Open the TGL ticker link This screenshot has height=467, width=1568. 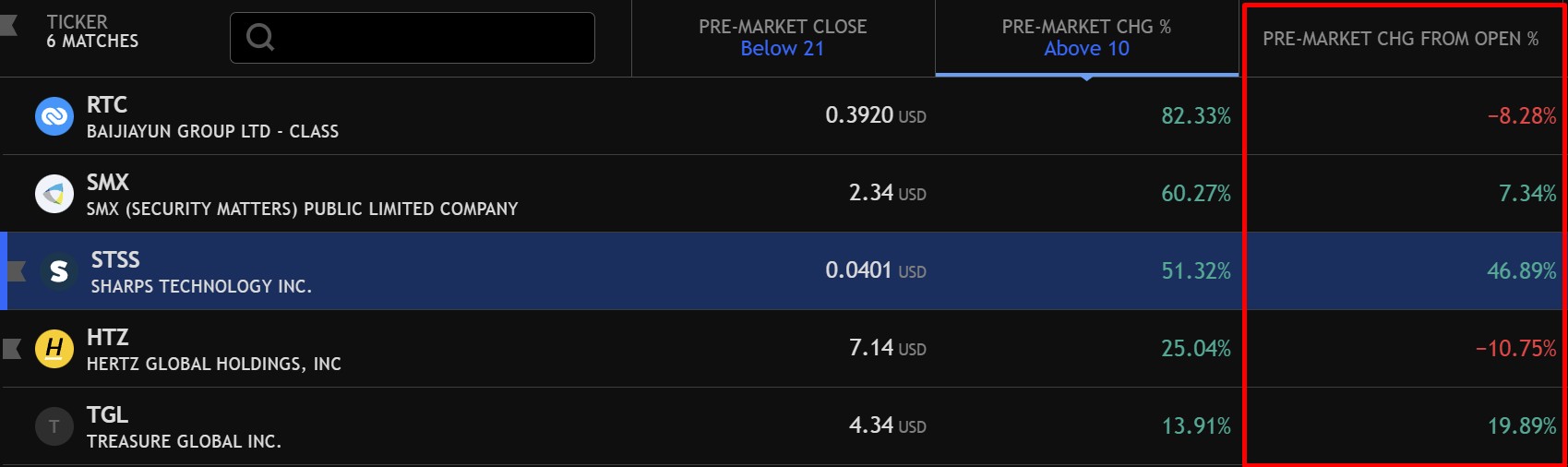pyautogui.click(x=107, y=415)
